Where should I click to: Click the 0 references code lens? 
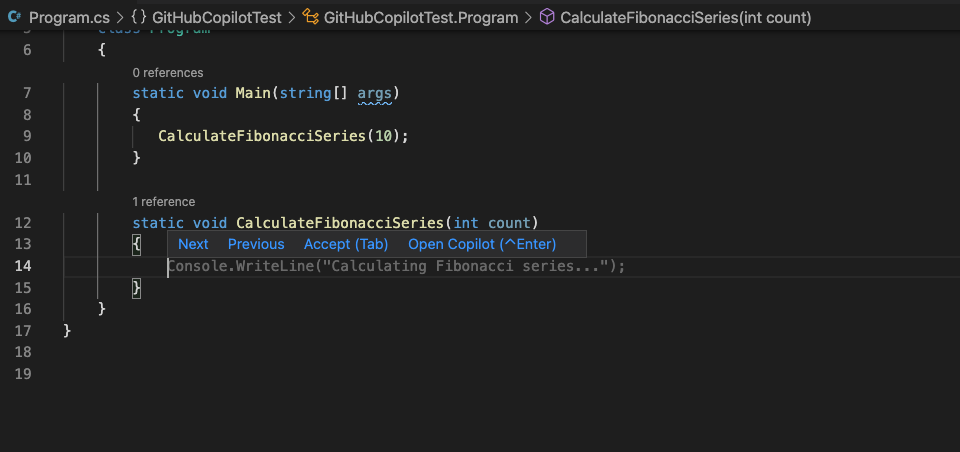(x=168, y=73)
